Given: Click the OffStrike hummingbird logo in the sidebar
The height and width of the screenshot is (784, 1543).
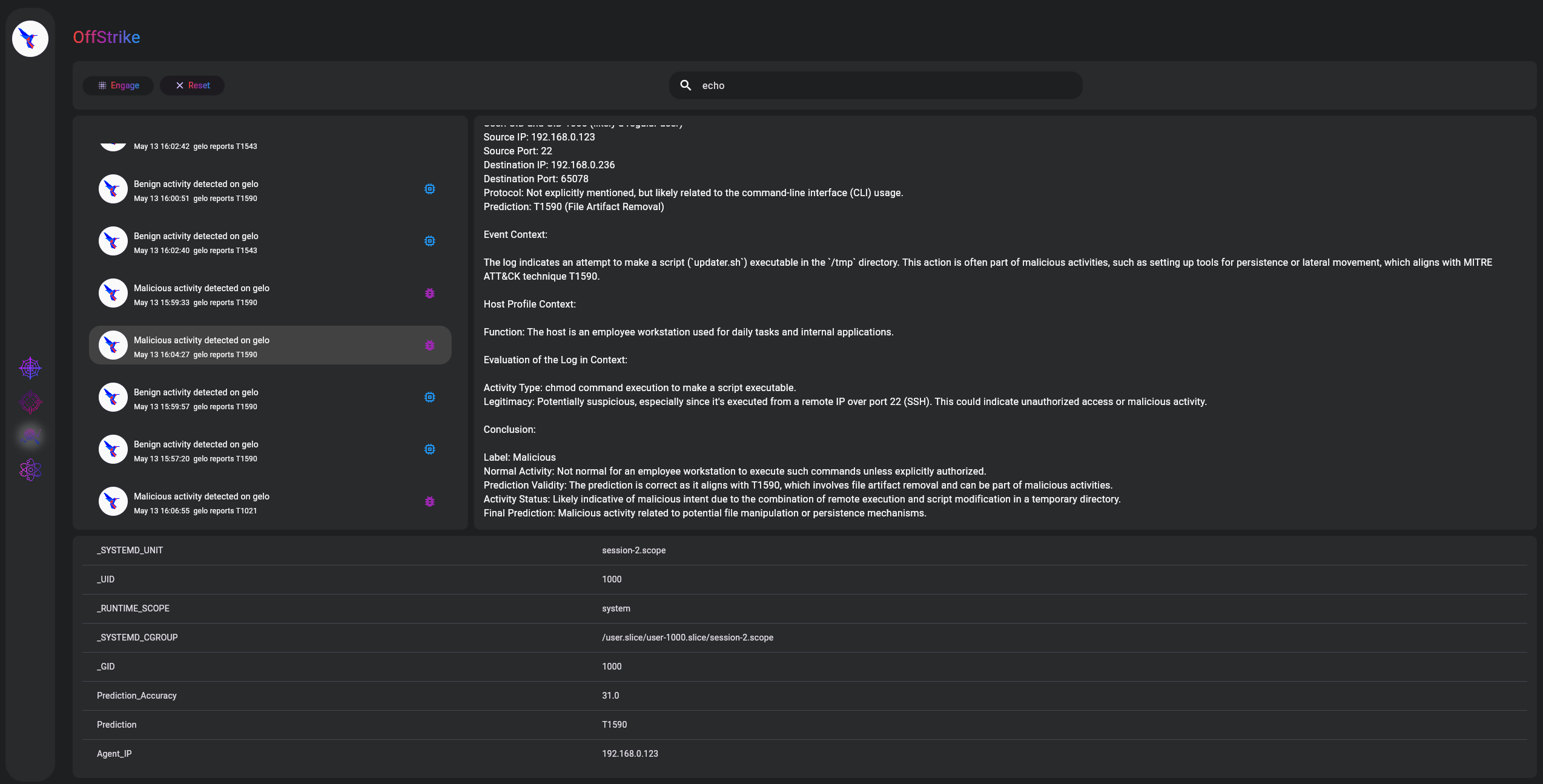Looking at the screenshot, I should point(30,39).
